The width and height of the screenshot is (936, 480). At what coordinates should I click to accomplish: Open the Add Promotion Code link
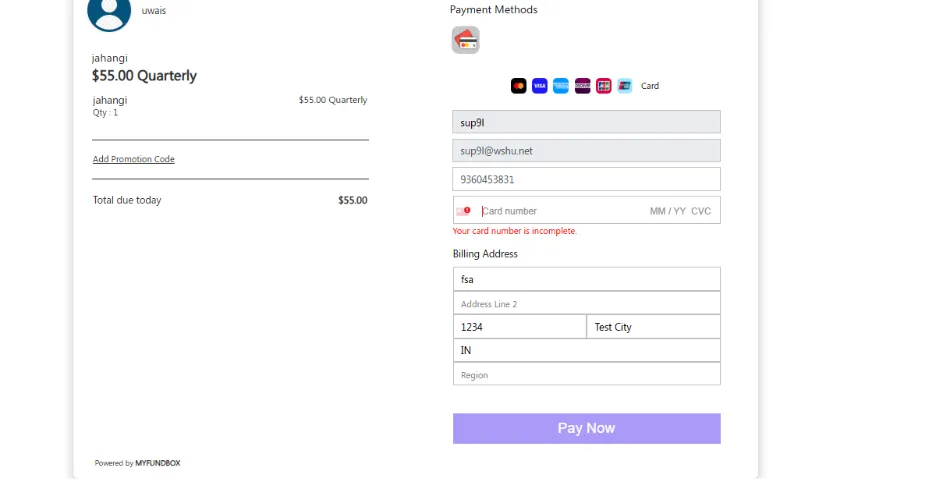pos(134,159)
